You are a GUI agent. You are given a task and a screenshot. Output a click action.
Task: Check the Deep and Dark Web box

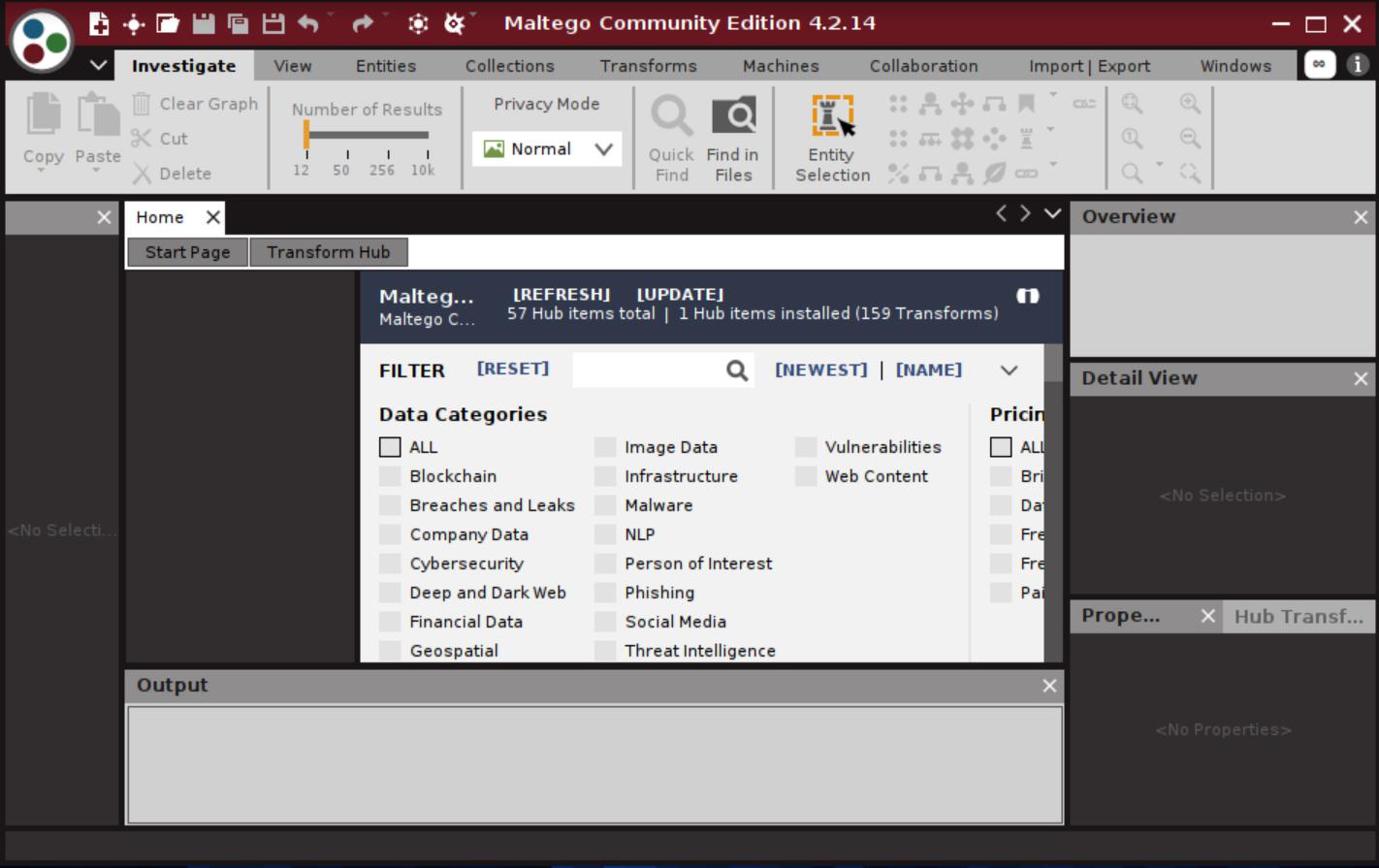[390, 593]
